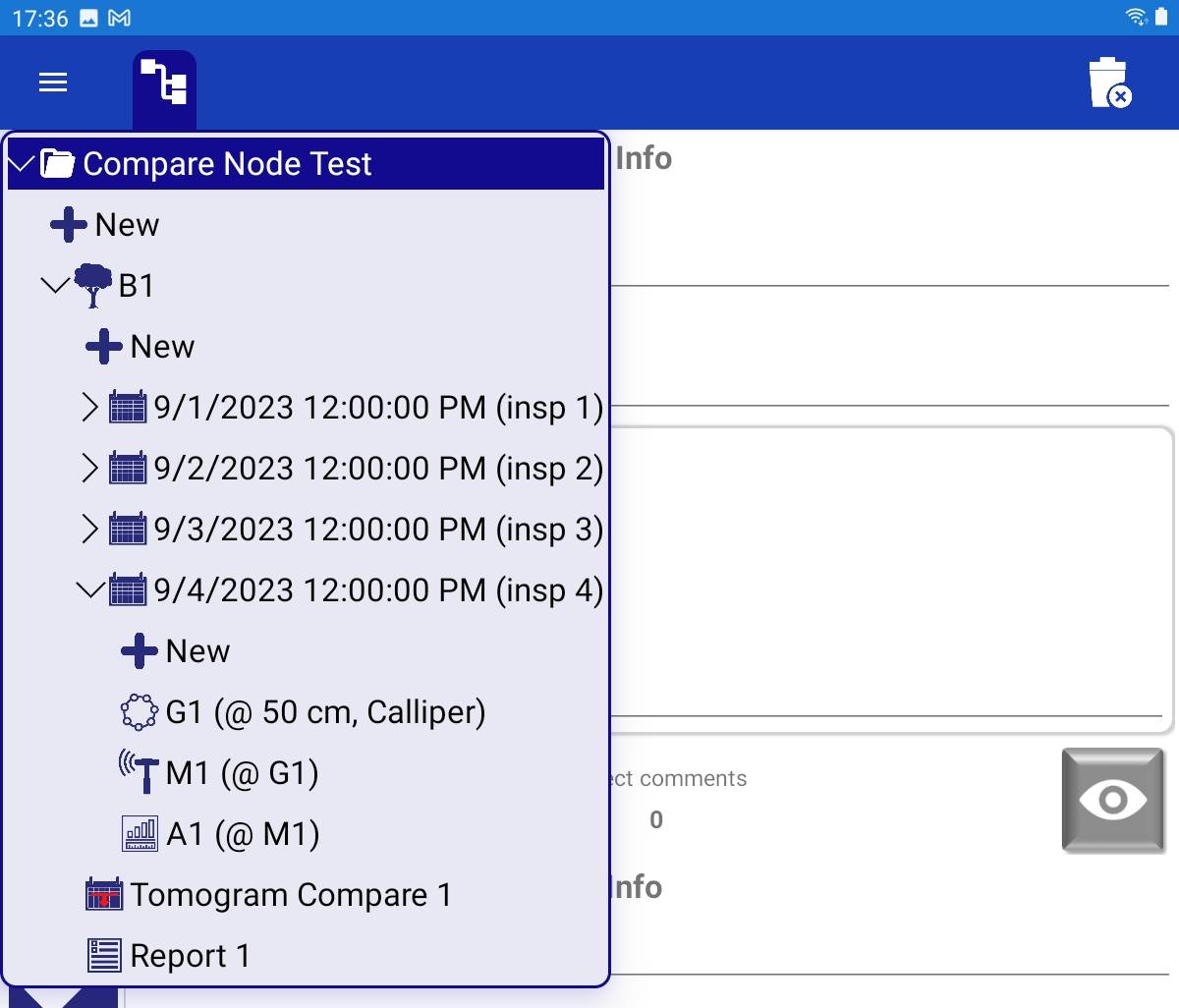The image size is (1179, 1008).
Task: Select the B1 tree label
Action: click(137, 286)
